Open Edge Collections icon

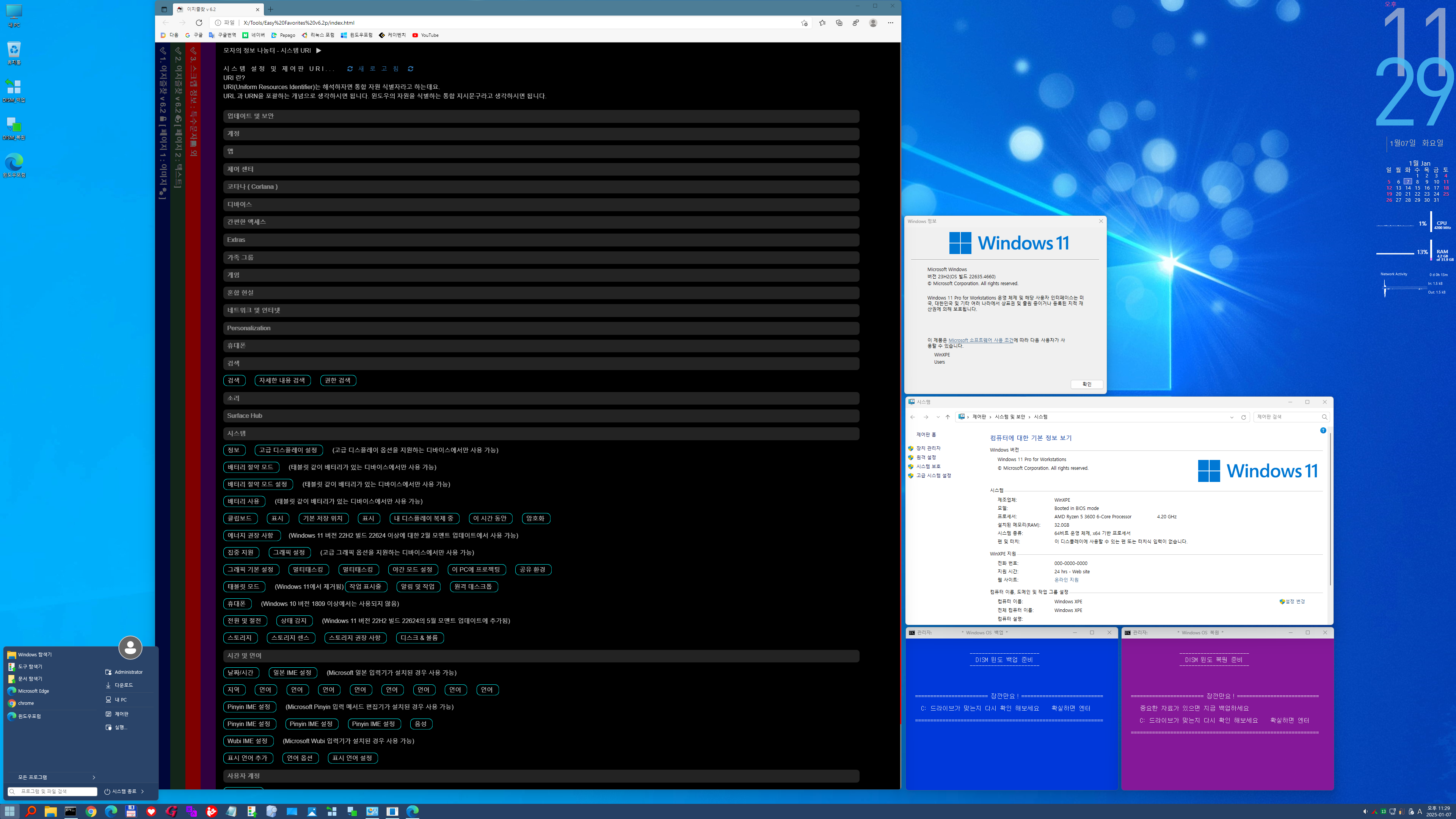[839, 23]
